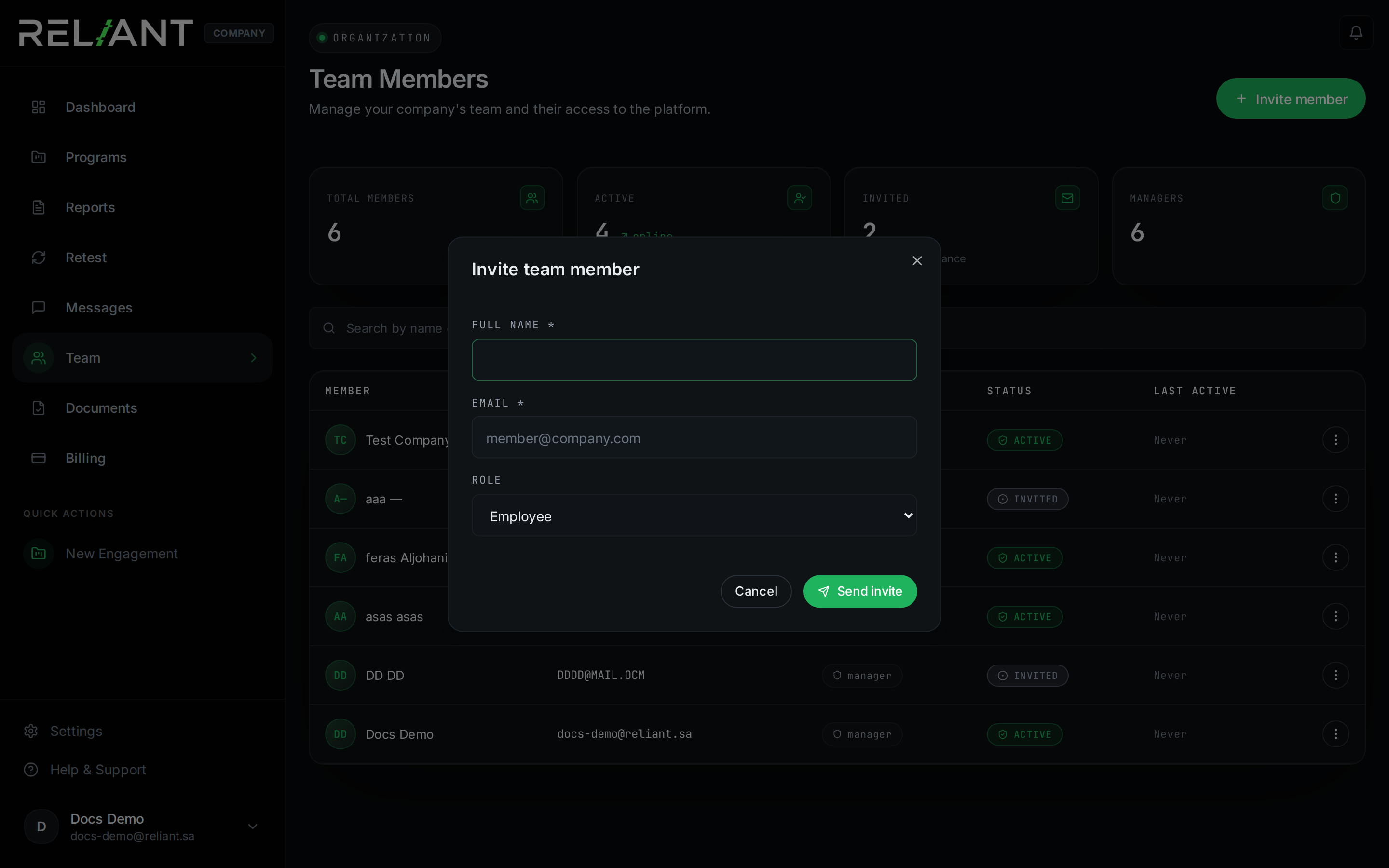Click the Documents file-check icon
The image size is (1389, 868).
[39, 408]
